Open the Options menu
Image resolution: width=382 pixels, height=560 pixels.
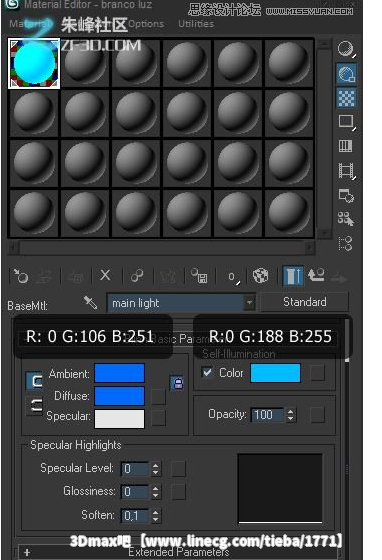146,24
